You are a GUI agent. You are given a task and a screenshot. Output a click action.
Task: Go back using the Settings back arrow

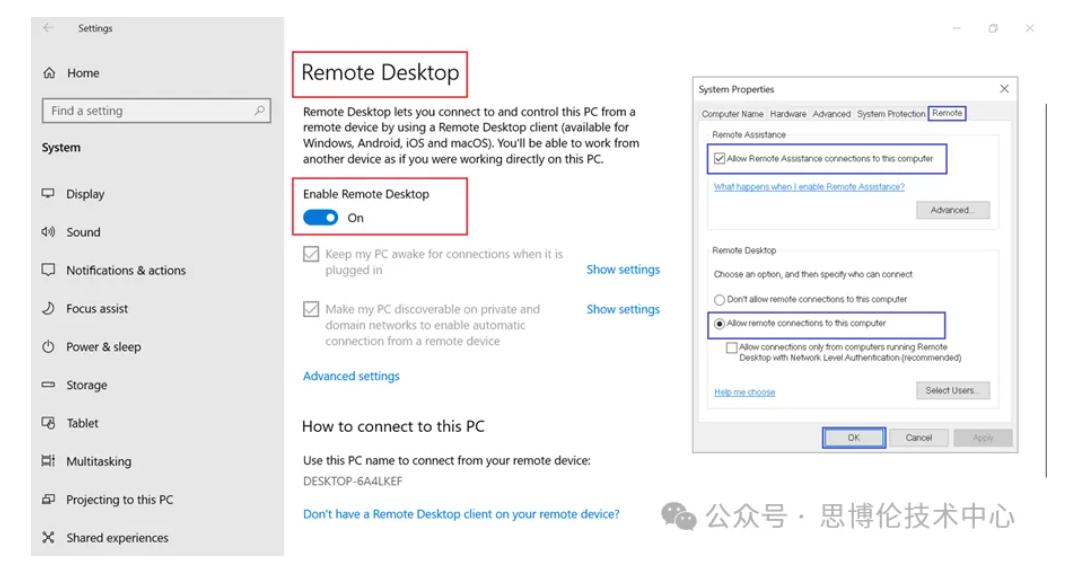pos(48,28)
